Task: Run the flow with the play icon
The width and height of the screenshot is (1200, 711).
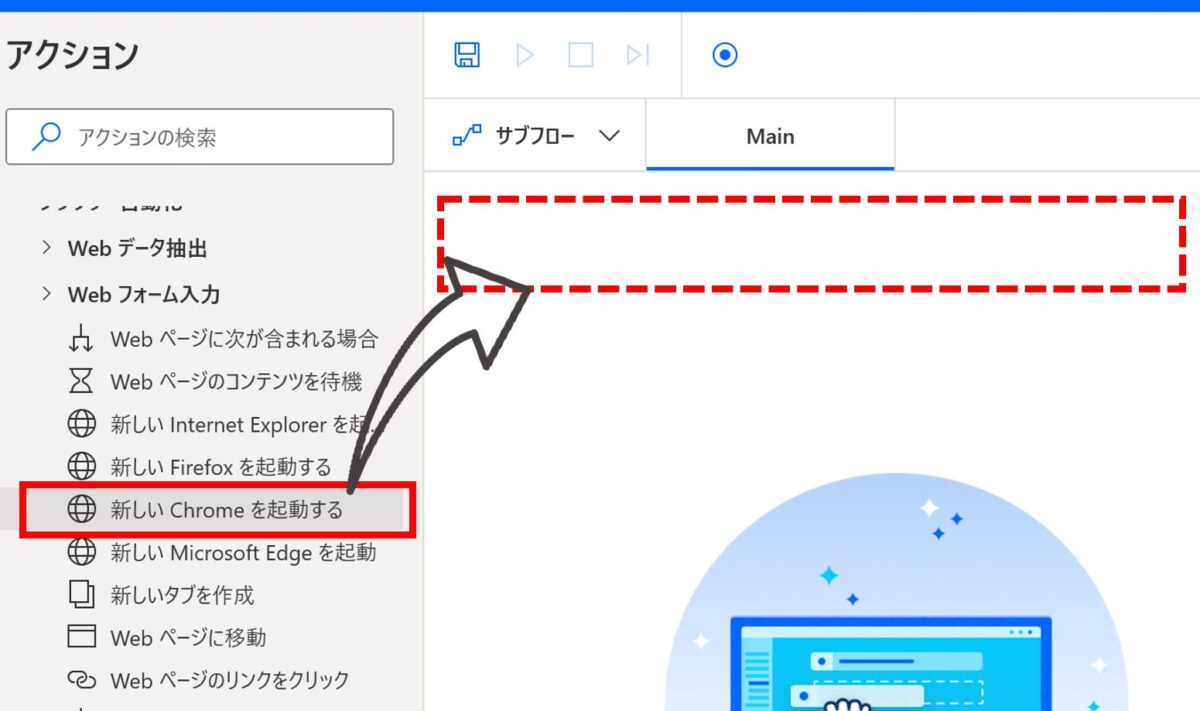Action: 525,54
